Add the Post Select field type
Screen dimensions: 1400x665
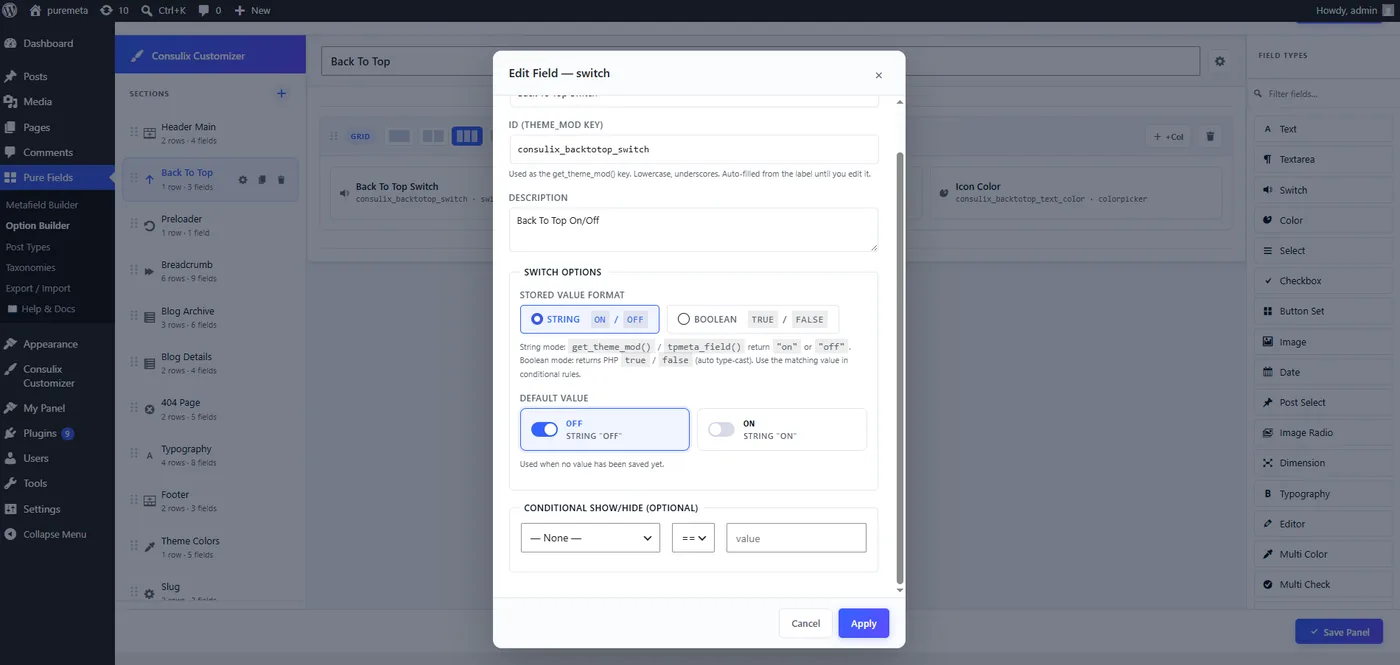click(1322, 402)
